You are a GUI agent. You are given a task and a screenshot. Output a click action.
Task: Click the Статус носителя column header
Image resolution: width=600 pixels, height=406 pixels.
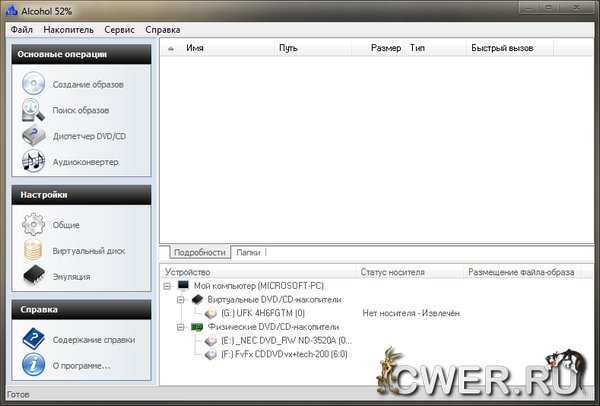click(410, 272)
